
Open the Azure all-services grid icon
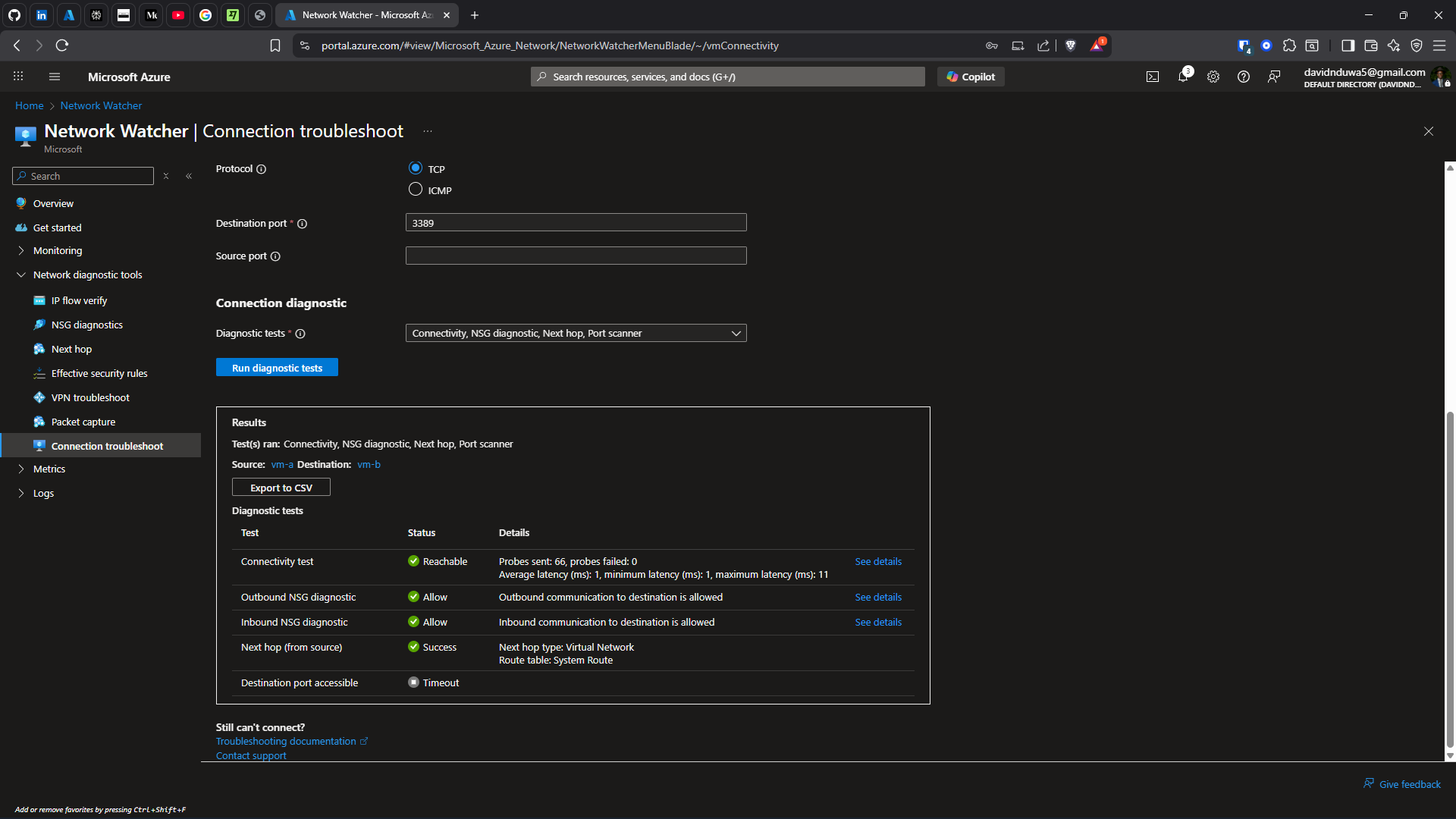pos(18,77)
